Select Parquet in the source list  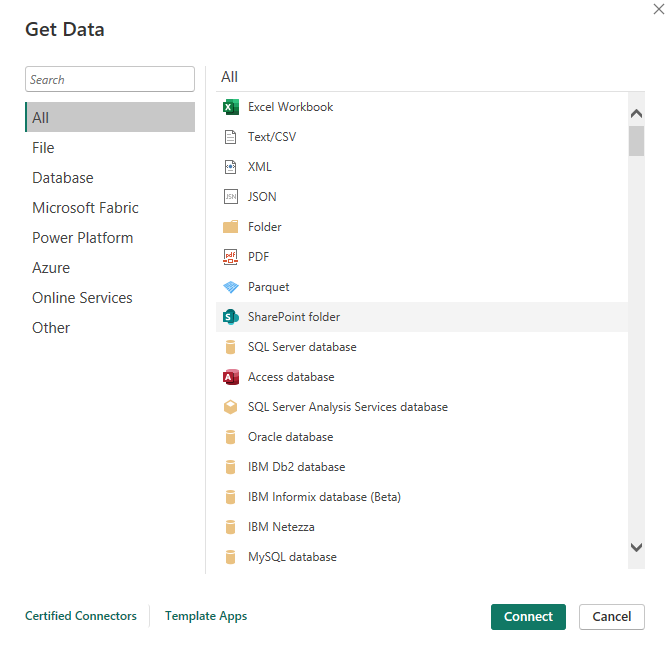[x=268, y=287]
